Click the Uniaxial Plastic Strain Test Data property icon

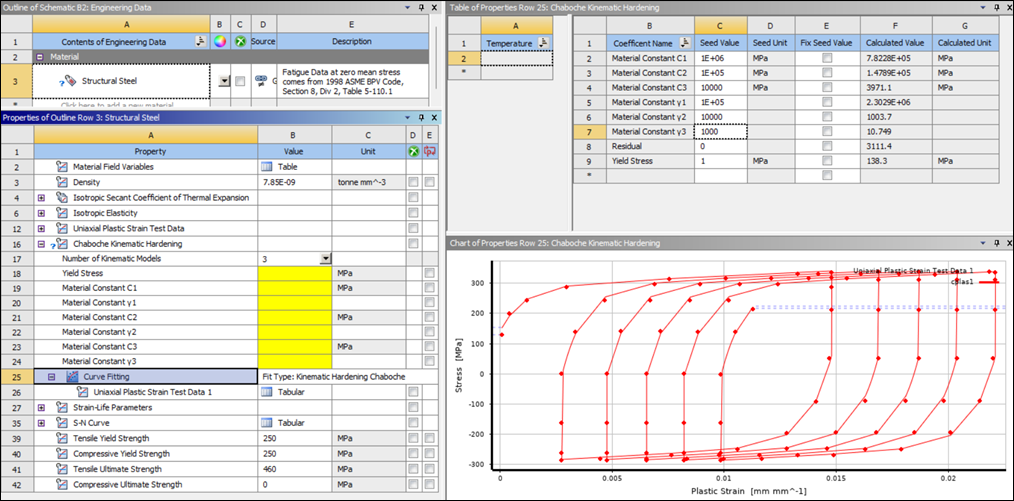[x=61, y=228]
